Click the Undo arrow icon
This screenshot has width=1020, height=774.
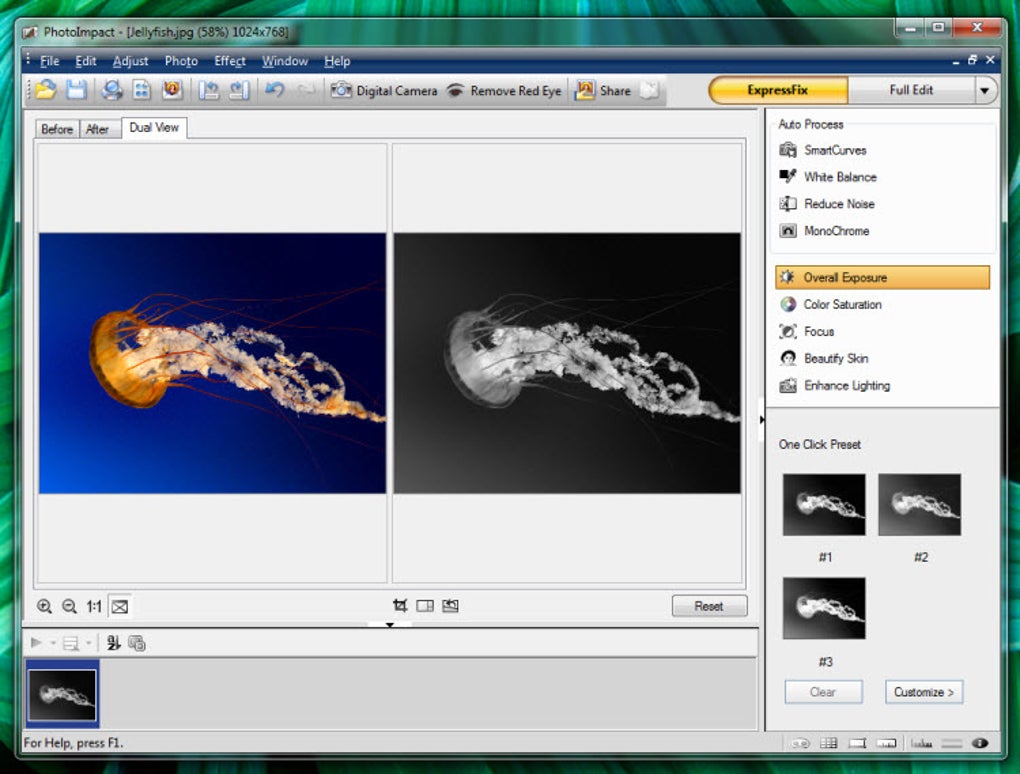point(275,90)
